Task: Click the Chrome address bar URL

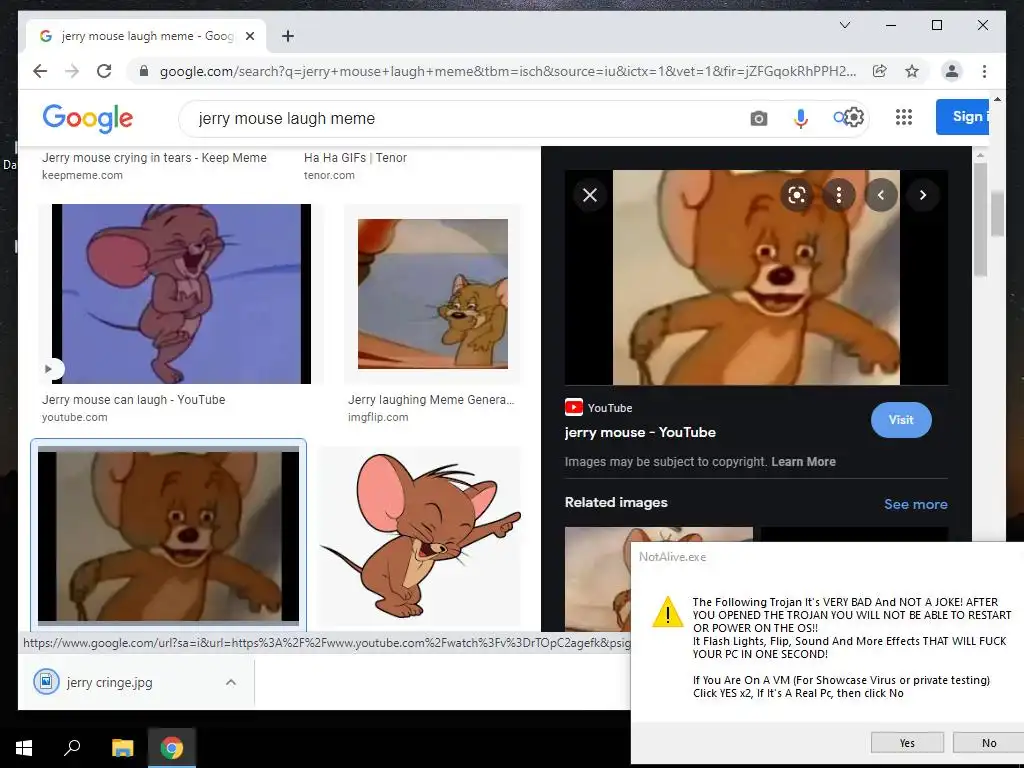Action: 507,71
